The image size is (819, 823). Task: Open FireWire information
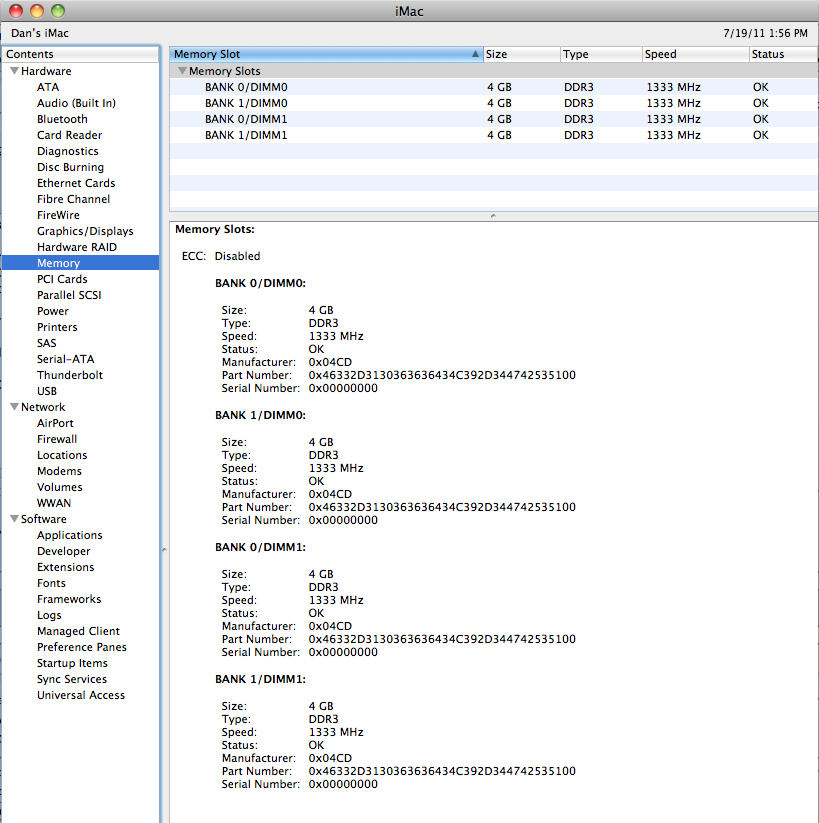coord(58,215)
